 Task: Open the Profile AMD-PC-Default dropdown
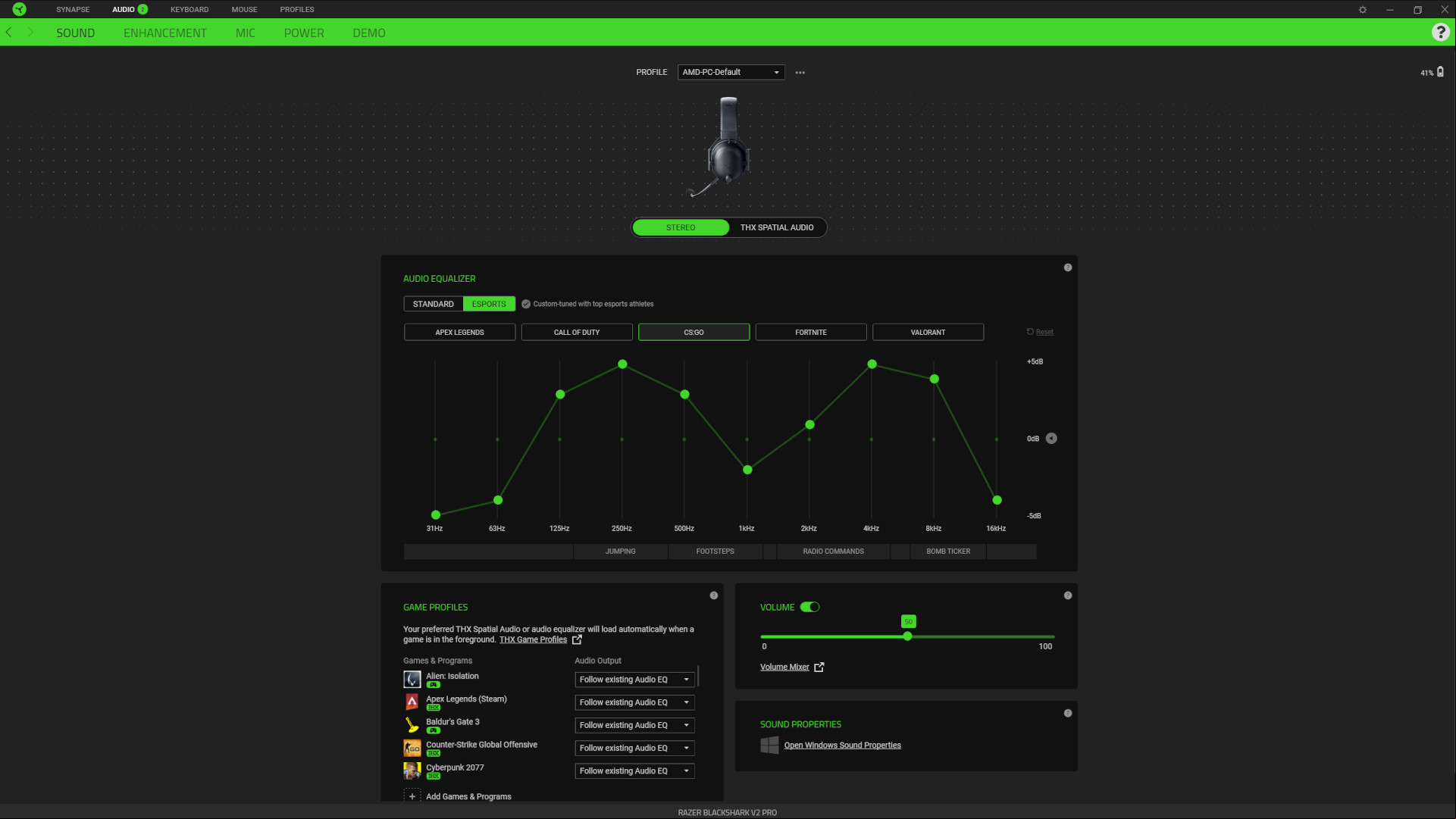pos(731,72)
